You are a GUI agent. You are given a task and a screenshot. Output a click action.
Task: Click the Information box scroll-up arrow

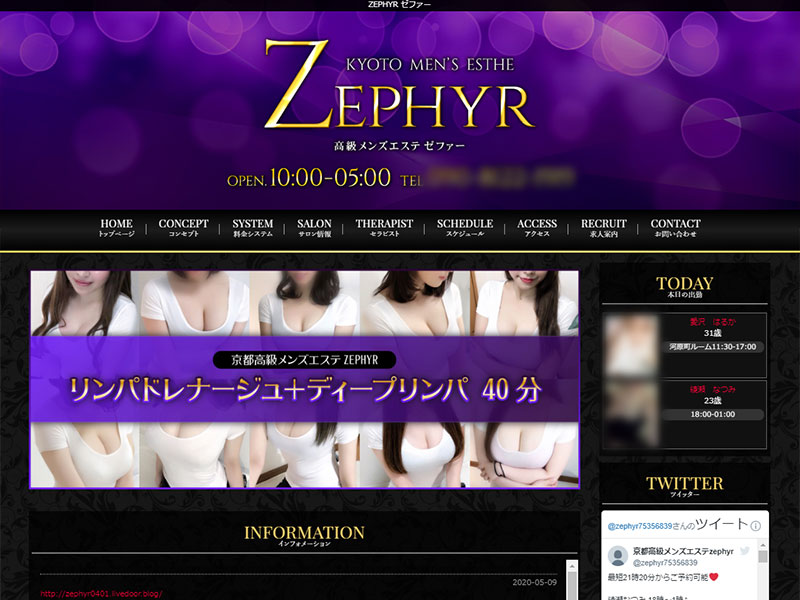point(572,567)
